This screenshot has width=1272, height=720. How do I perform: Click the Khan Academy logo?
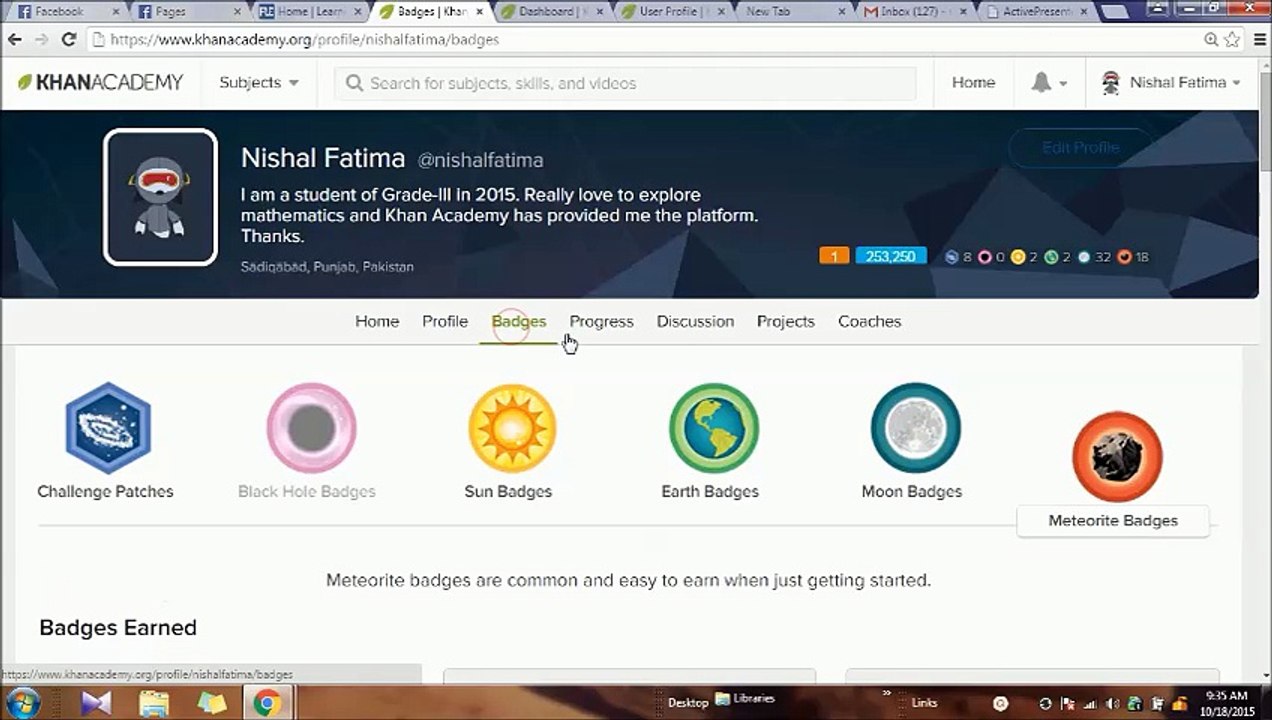[100, 83]
